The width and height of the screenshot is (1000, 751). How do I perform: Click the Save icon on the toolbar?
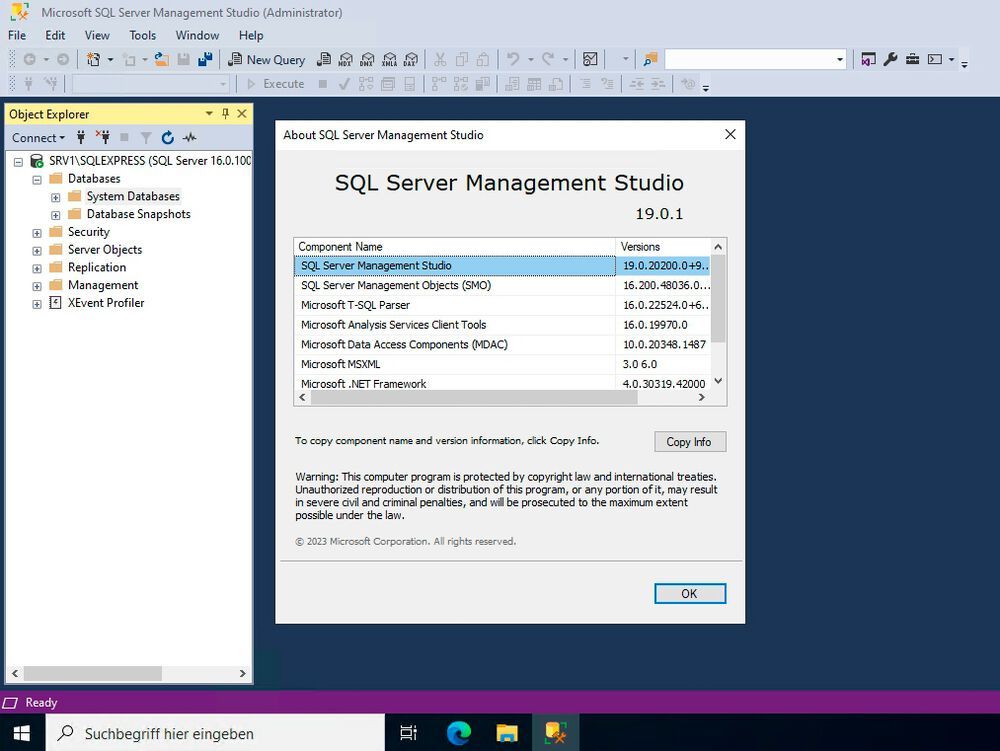coord(185,59)
